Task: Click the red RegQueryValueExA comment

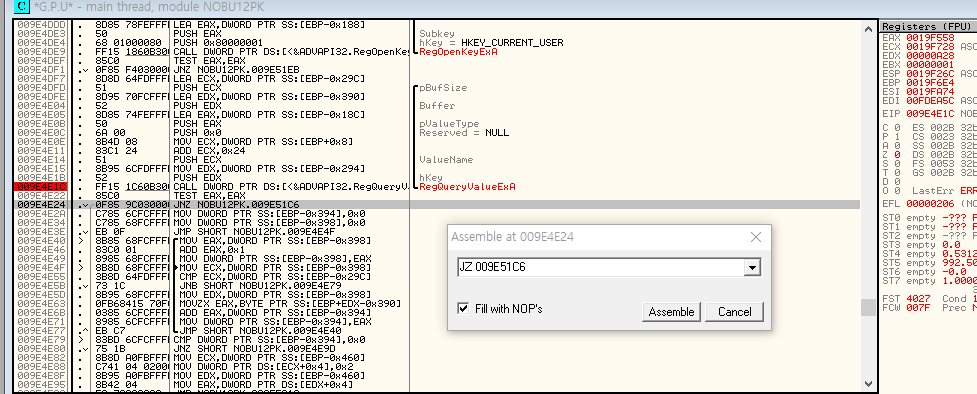Action: (x=467, y=186)
